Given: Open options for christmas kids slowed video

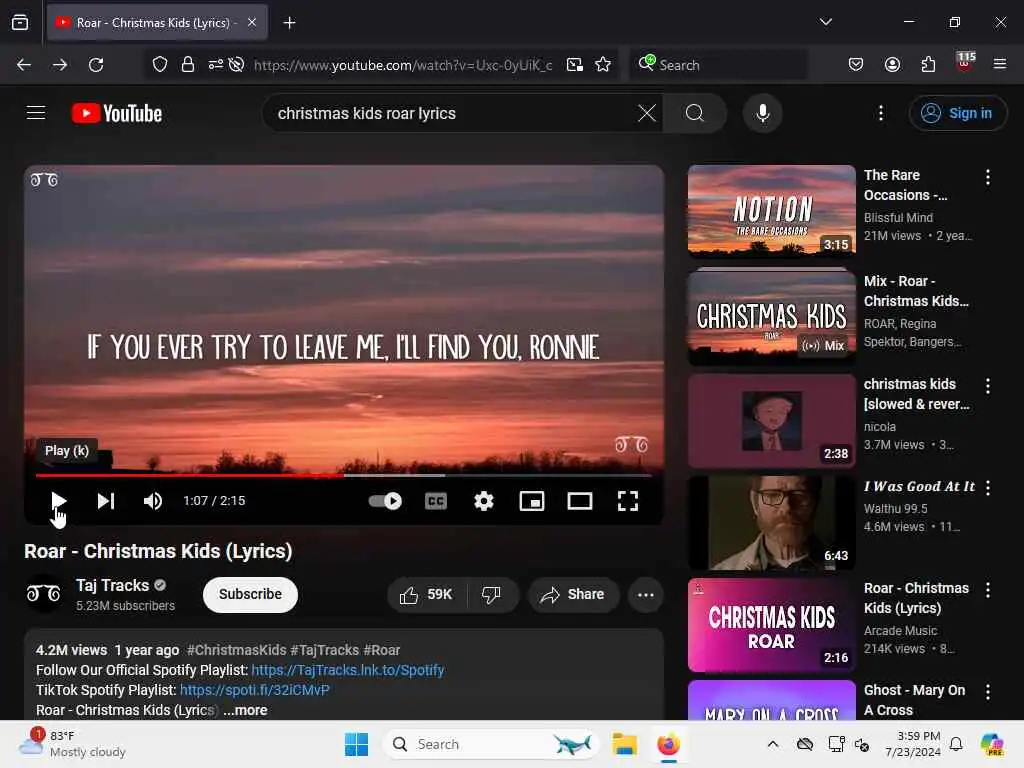Looking at the screenshot, I should [x=987, y=385].
